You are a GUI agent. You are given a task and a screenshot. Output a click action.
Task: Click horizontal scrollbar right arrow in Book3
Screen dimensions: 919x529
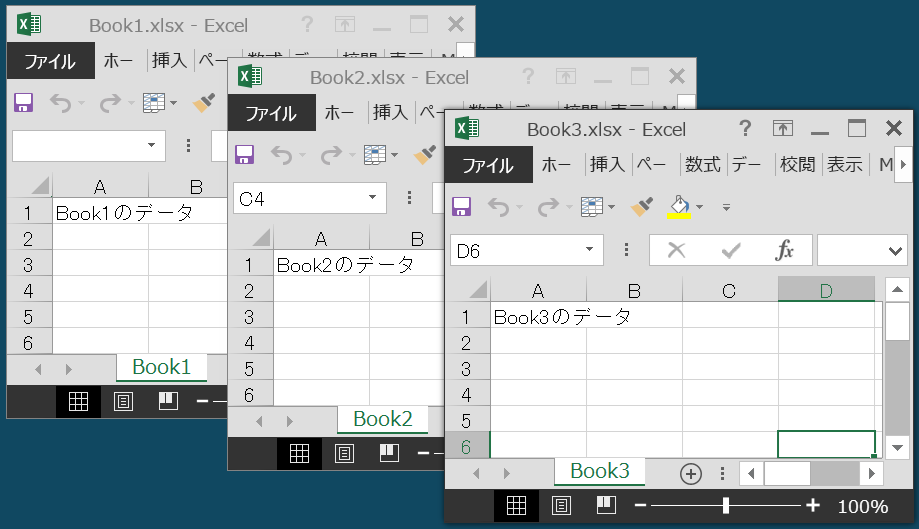[x=872, y=473]
